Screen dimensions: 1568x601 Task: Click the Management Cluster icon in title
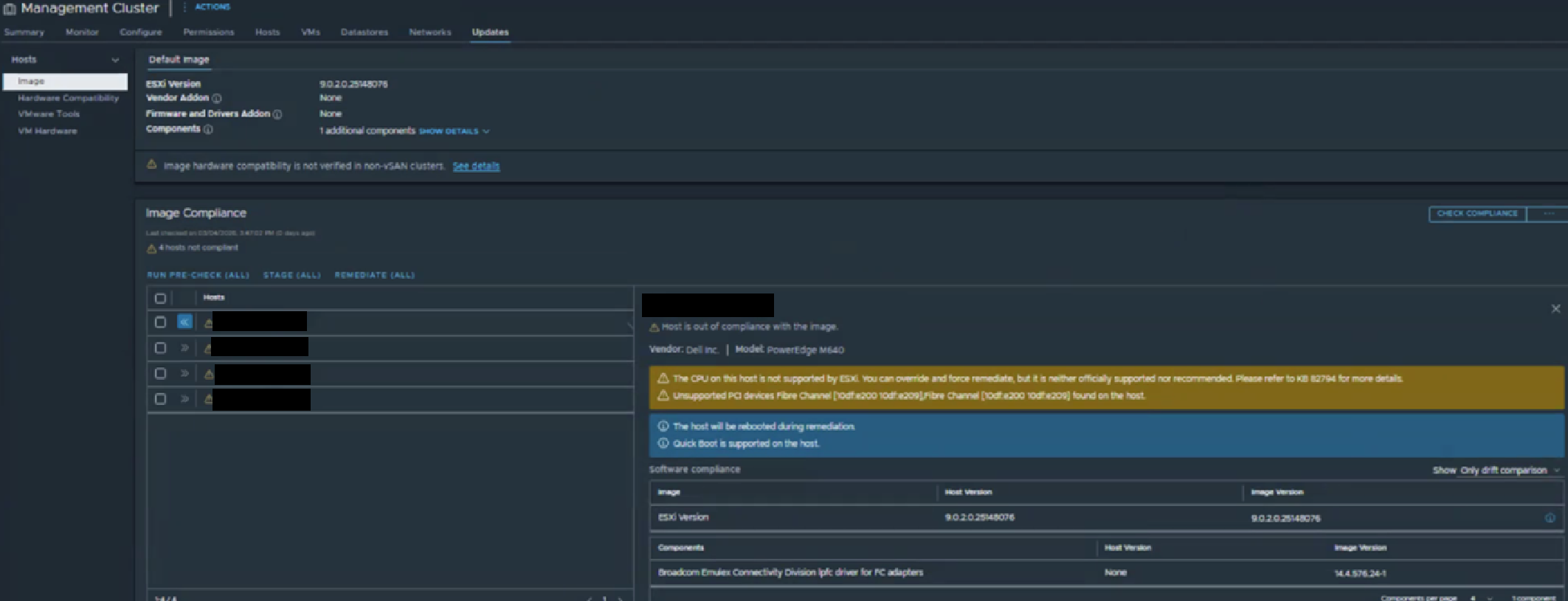point(10,9)
